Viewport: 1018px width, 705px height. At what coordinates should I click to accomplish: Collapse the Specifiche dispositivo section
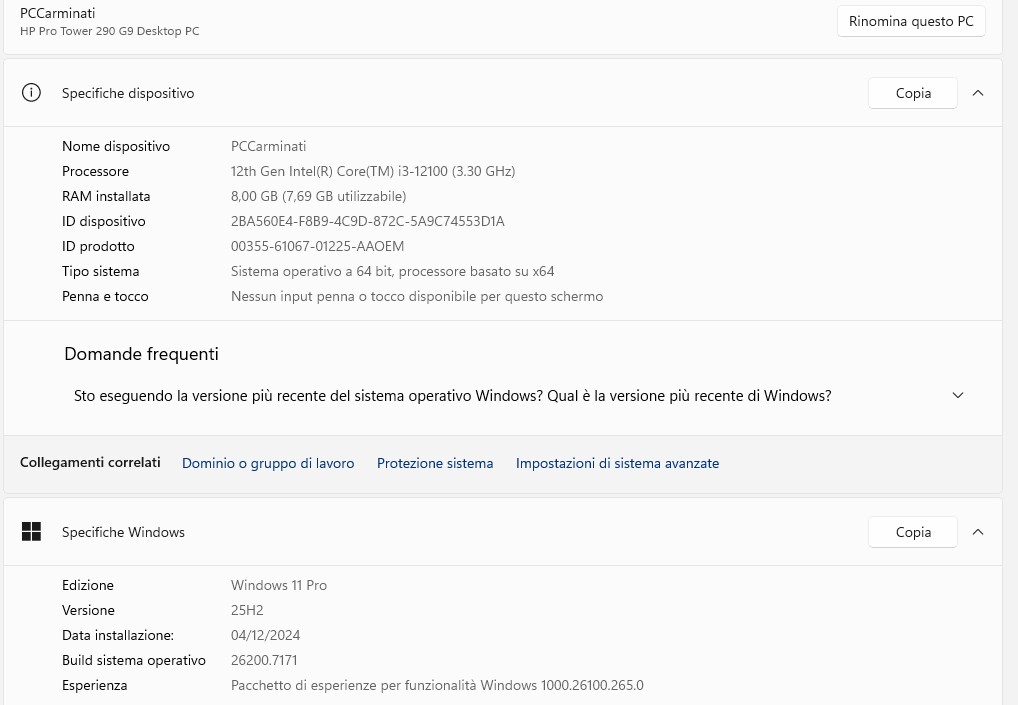pyautogui.click(x=977, y=92)
